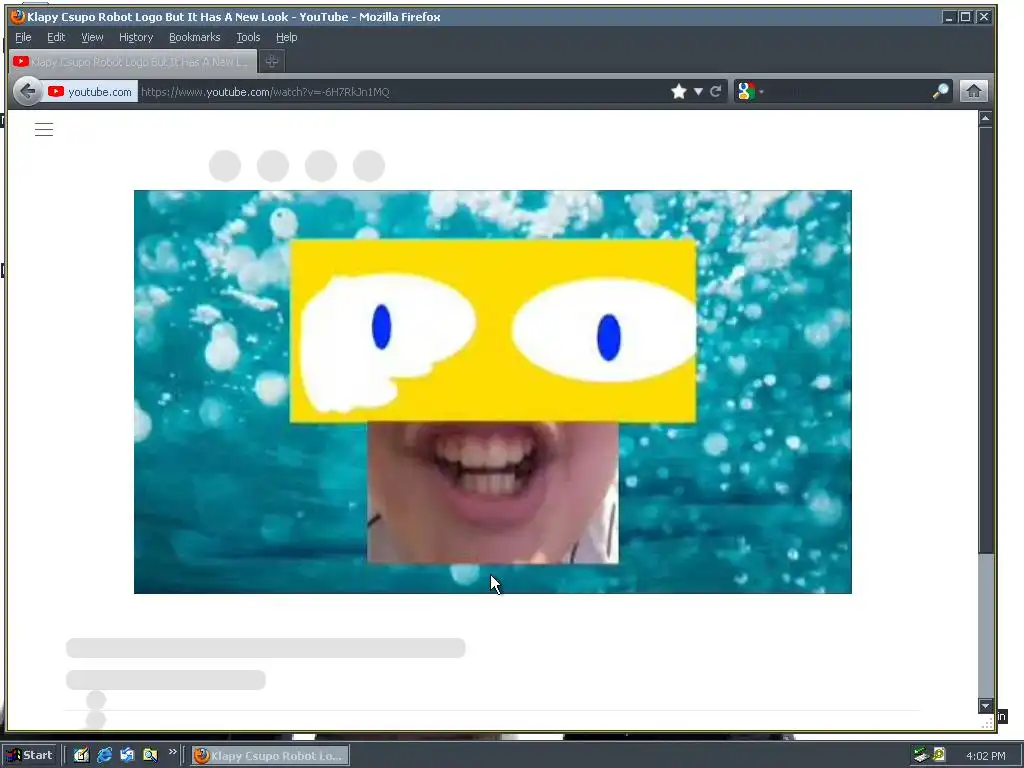Open the File menu

[x=23, y=37]
